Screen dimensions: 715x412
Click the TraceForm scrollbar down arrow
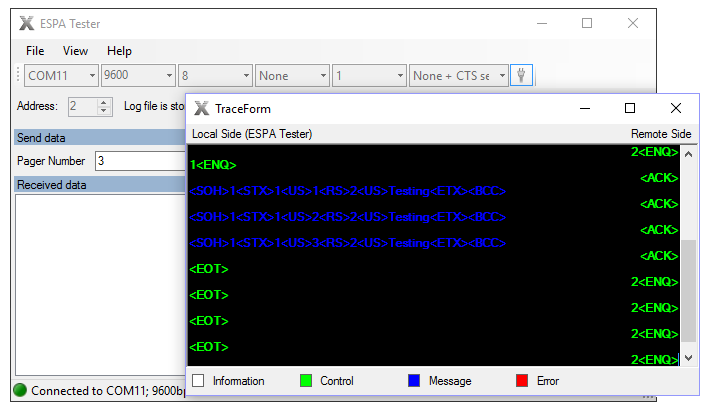coord(689,358)
